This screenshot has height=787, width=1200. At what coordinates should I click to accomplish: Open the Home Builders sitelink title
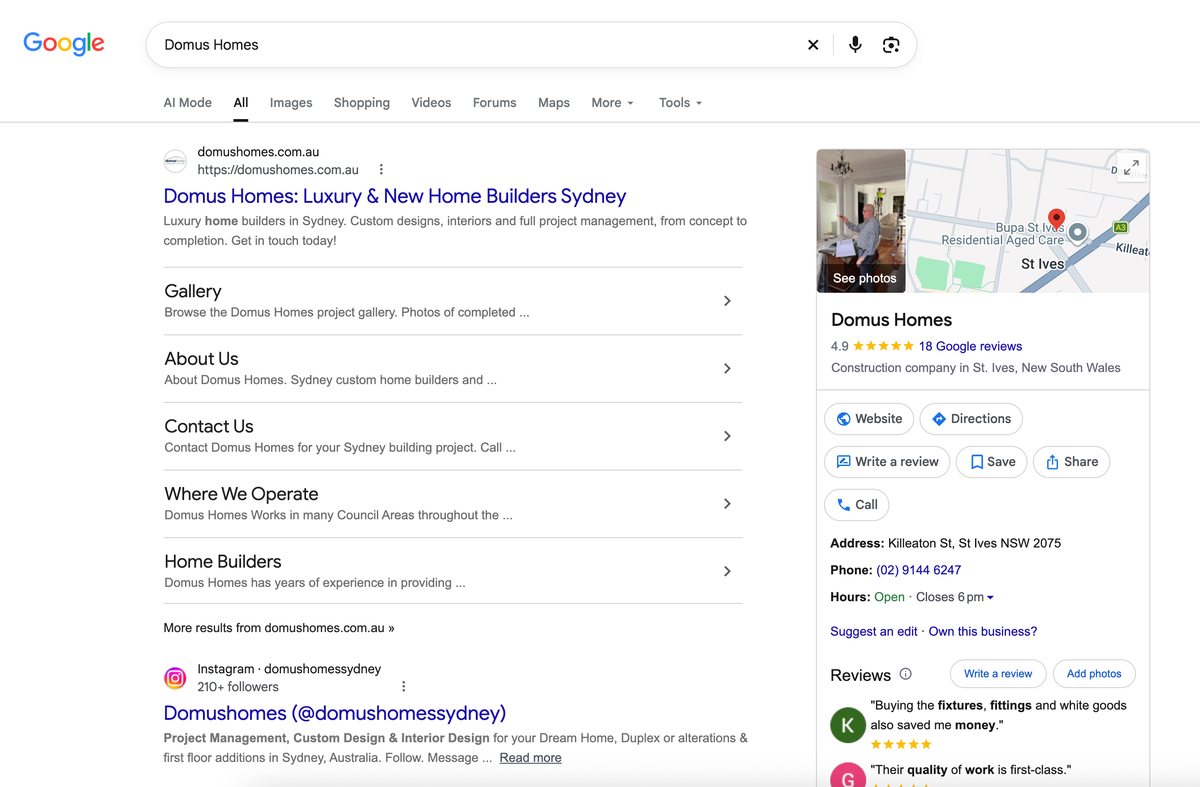pos(223,561)
